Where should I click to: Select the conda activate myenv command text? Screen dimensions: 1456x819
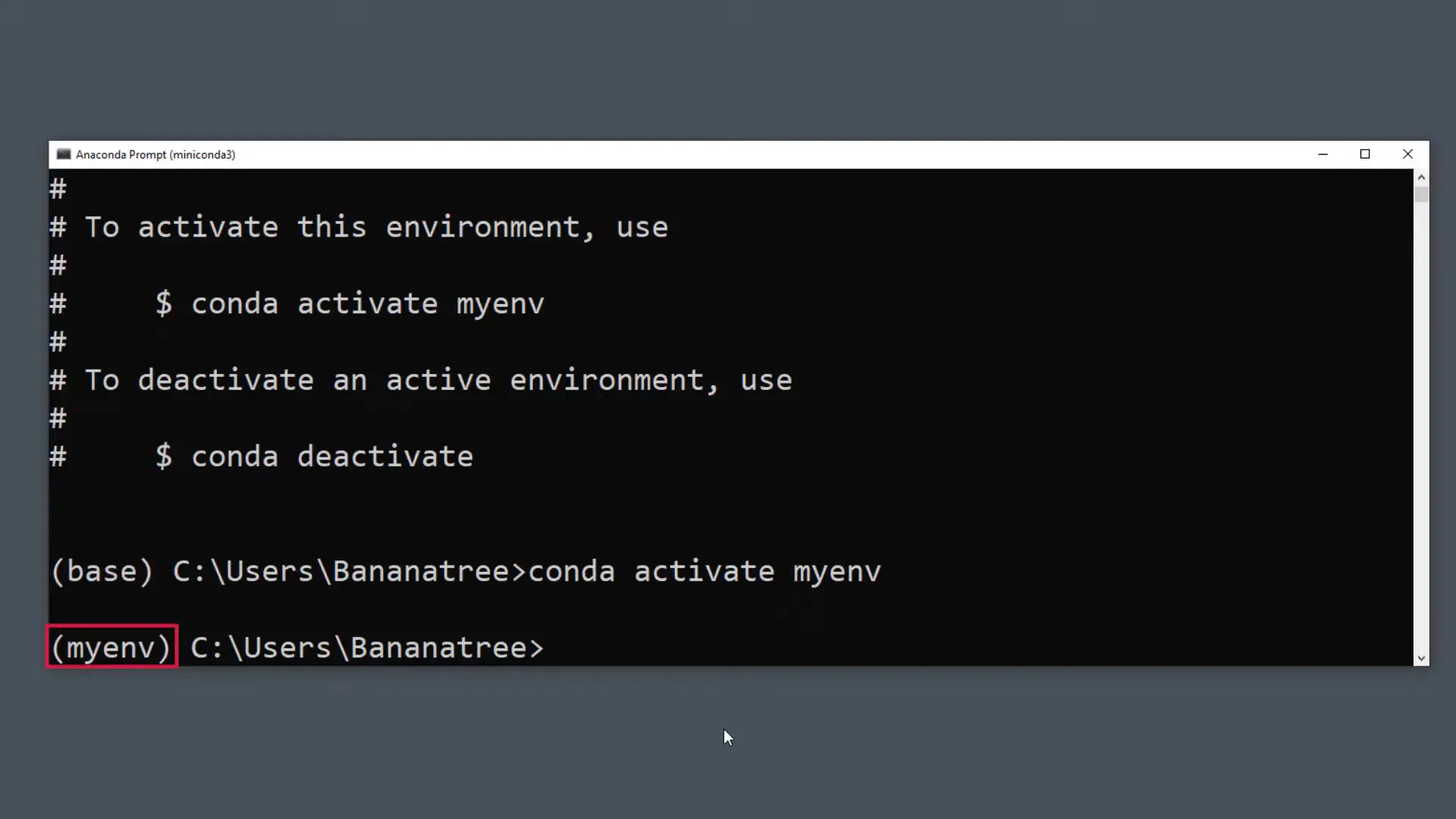[x=350, y=303]
